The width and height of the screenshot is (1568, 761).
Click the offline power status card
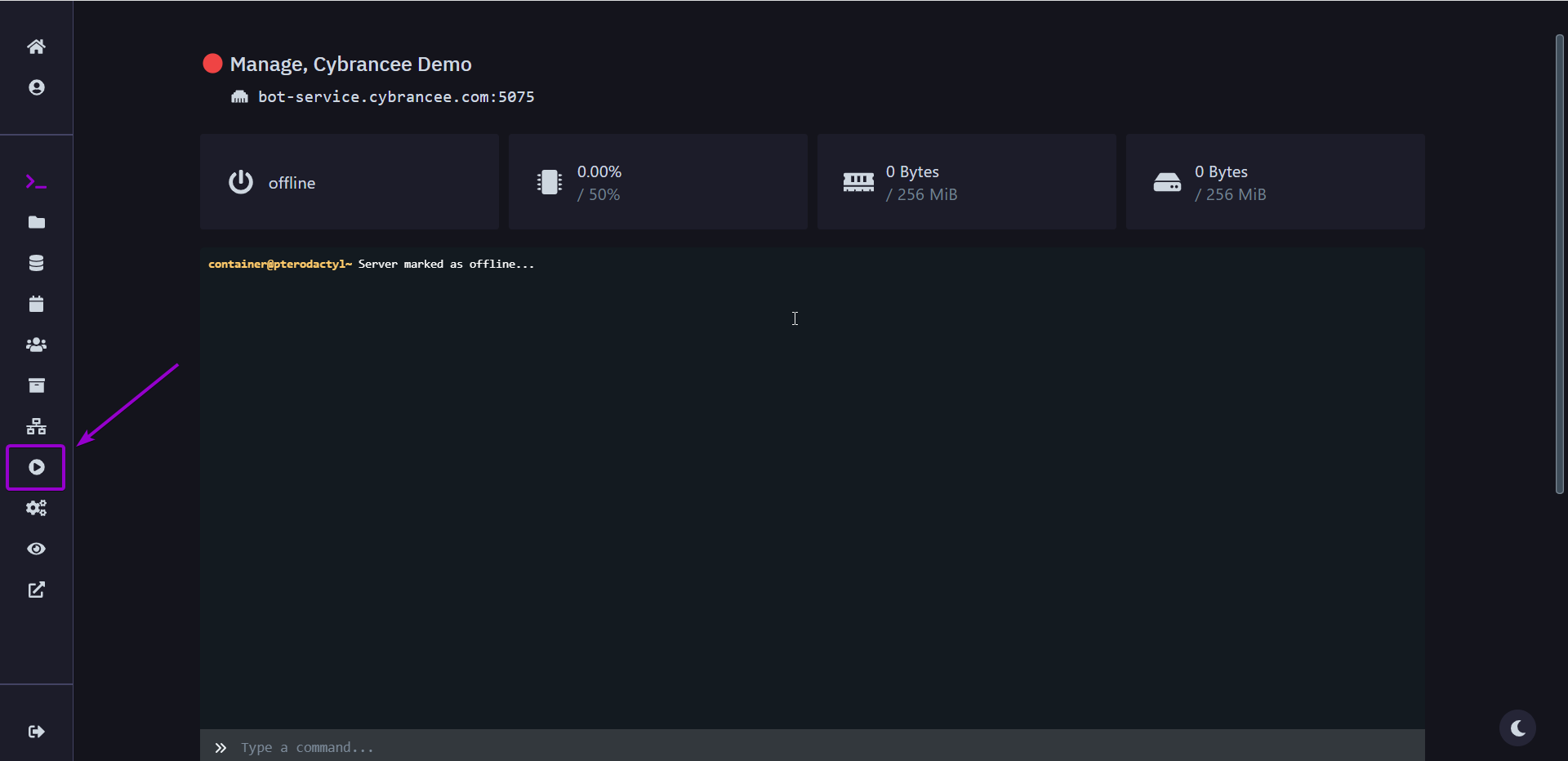[x=349, y=181]
